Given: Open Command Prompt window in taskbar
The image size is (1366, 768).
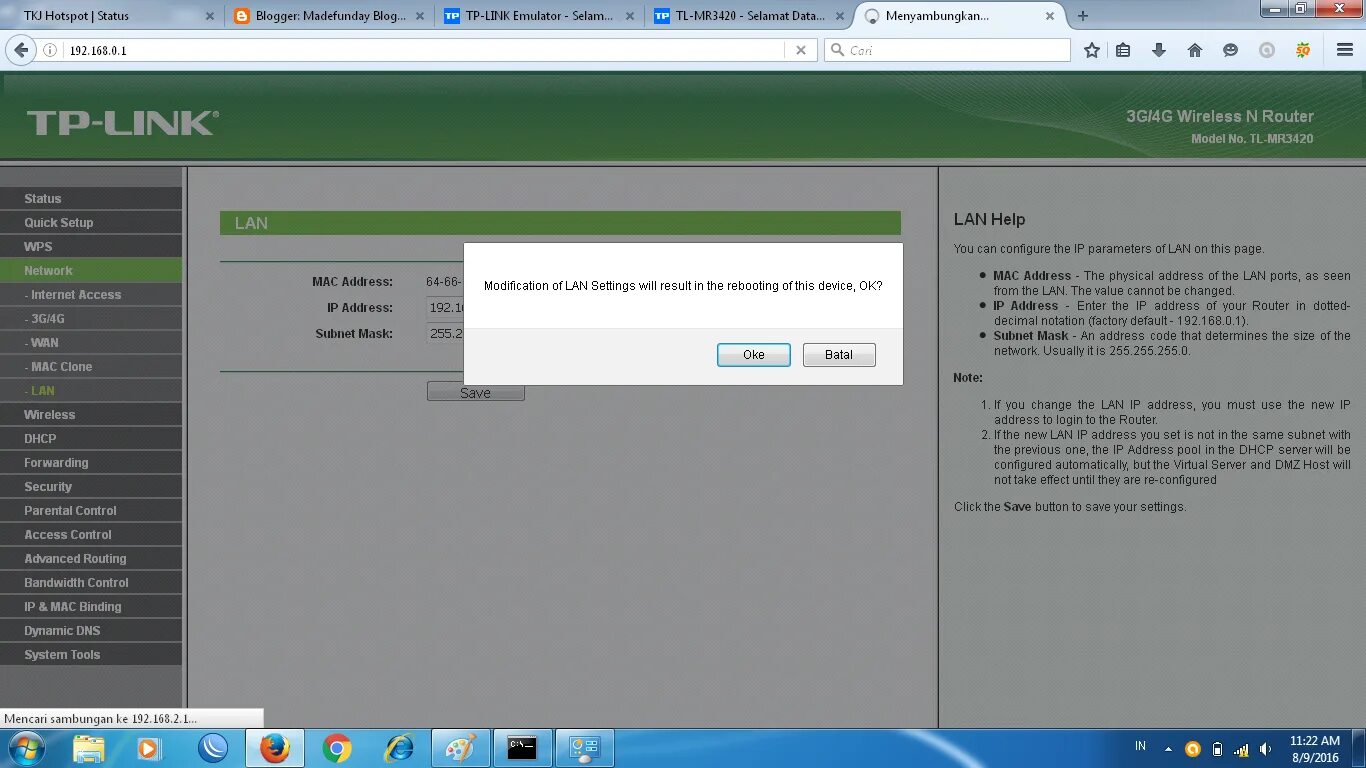Looking at the screenshot, I should pos(522,748).
